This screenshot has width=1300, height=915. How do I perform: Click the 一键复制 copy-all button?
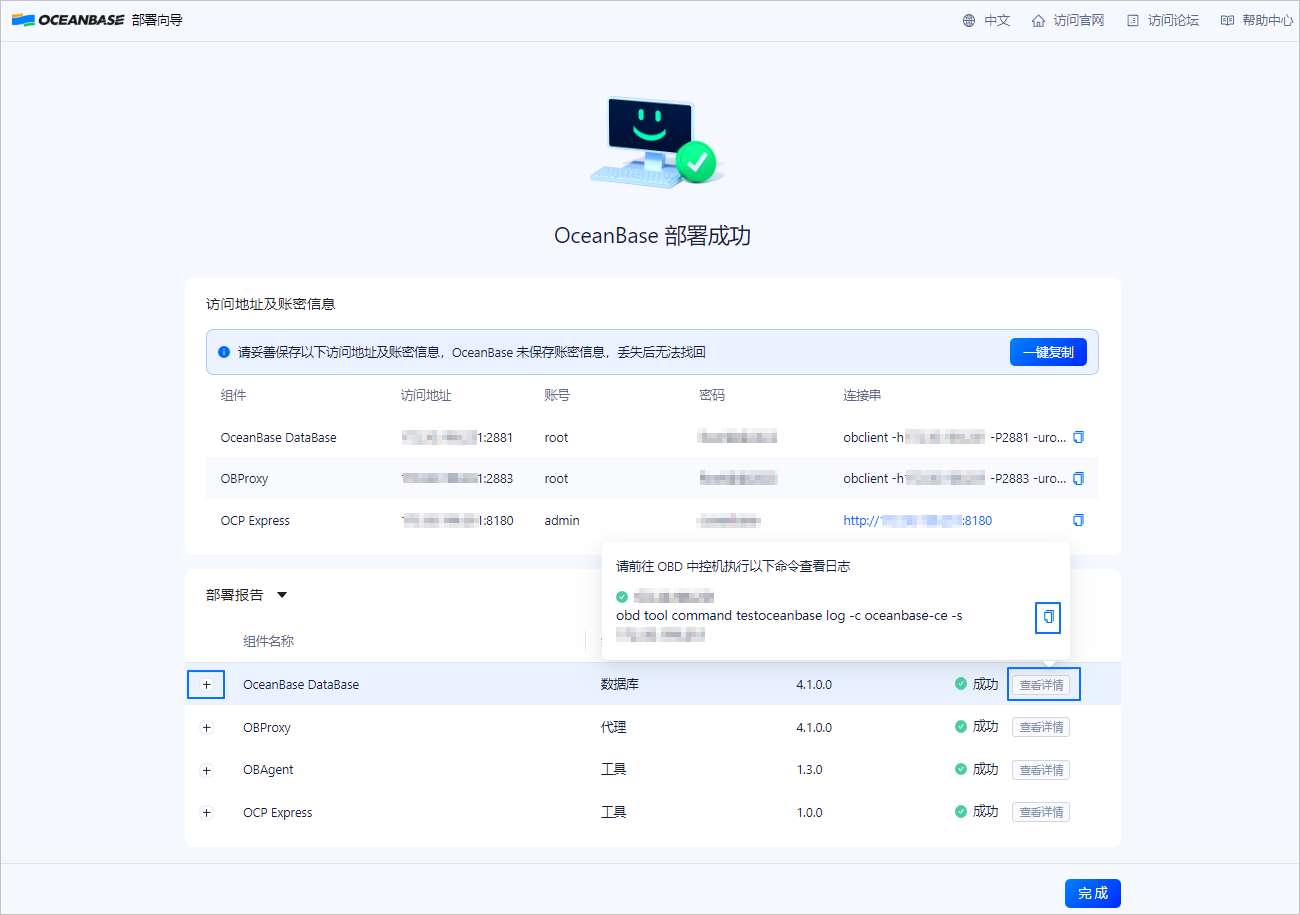pyautogui.click(x=1048, y=351)
